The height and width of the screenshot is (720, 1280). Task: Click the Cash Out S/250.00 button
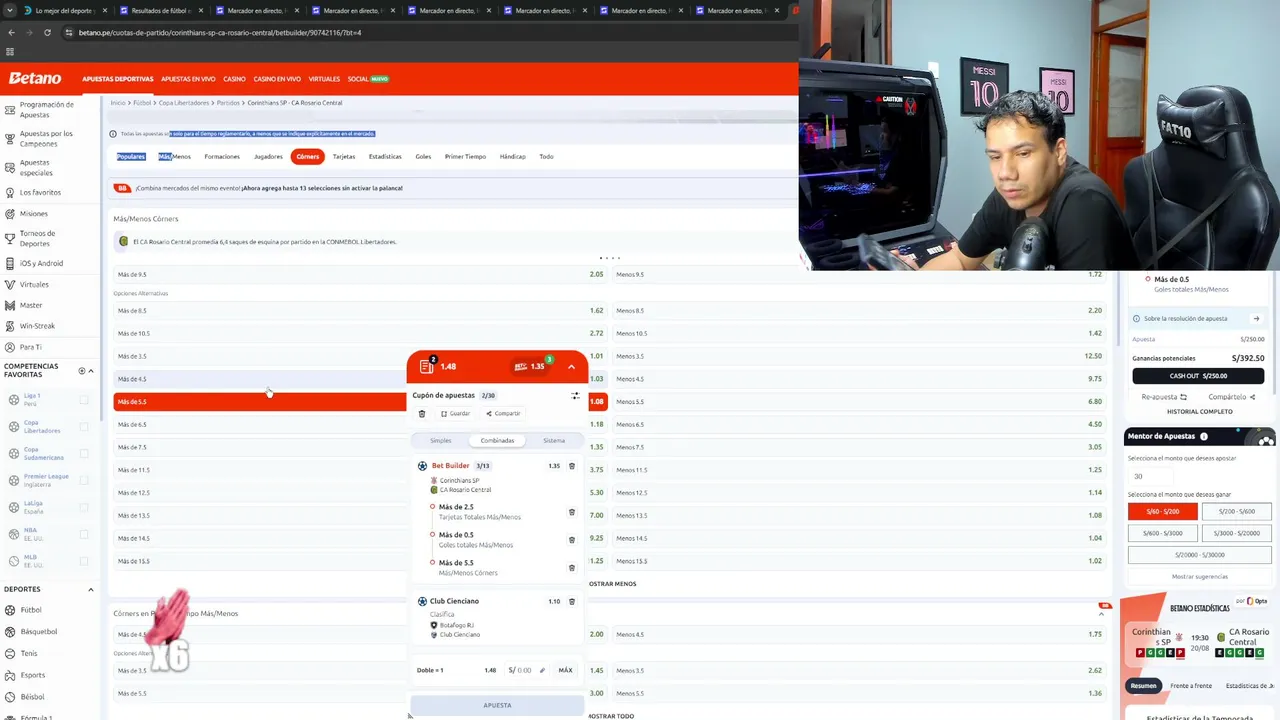pyautogui.click(x=1198, y=376)
